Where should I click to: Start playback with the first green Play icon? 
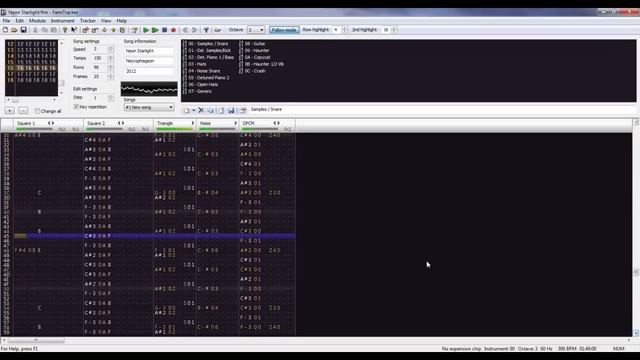click(146, 30)
